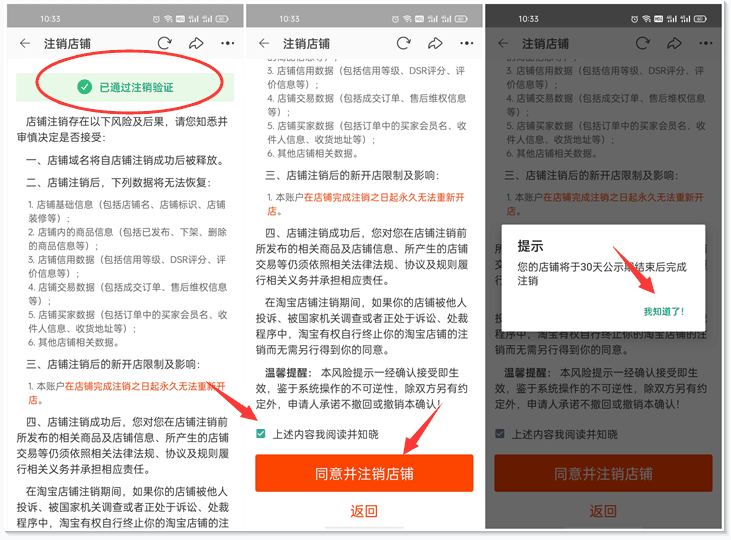The width and height of the screenshot is (731, 540).
Task: Open more options menu in left phone screen
Action: [x=228, y=43]
